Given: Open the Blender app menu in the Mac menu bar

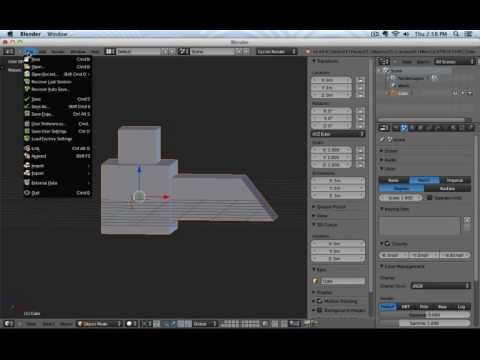Looking at the screenshot, I should click(30, 34).
